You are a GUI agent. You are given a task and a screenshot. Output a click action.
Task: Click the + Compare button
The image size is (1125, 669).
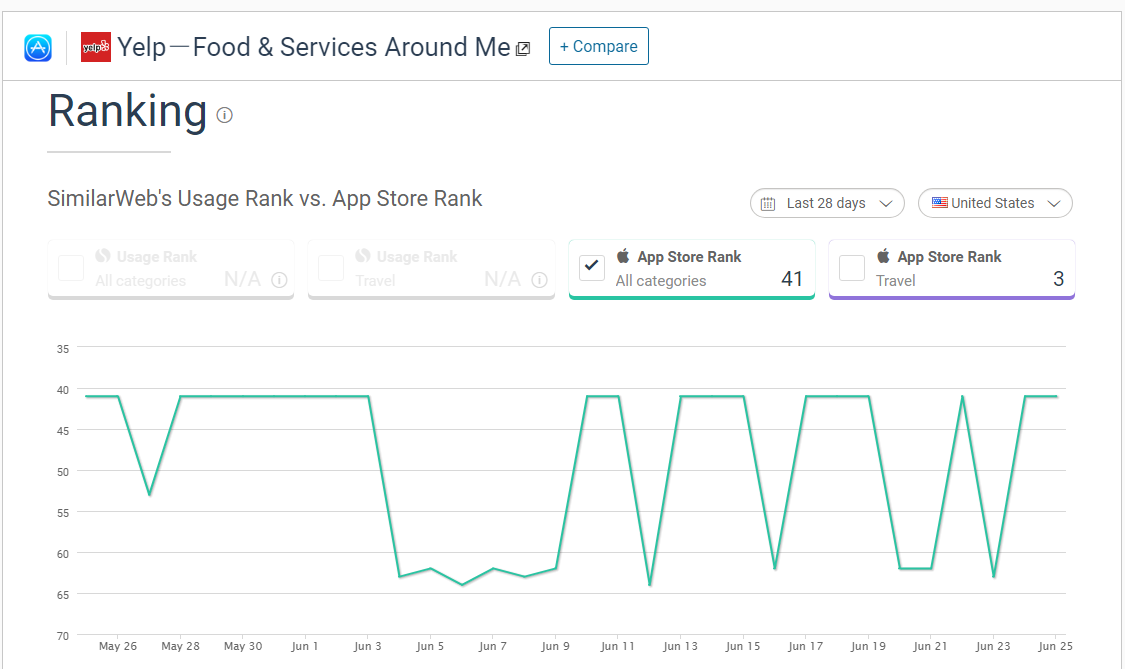(x=598, y=46)
